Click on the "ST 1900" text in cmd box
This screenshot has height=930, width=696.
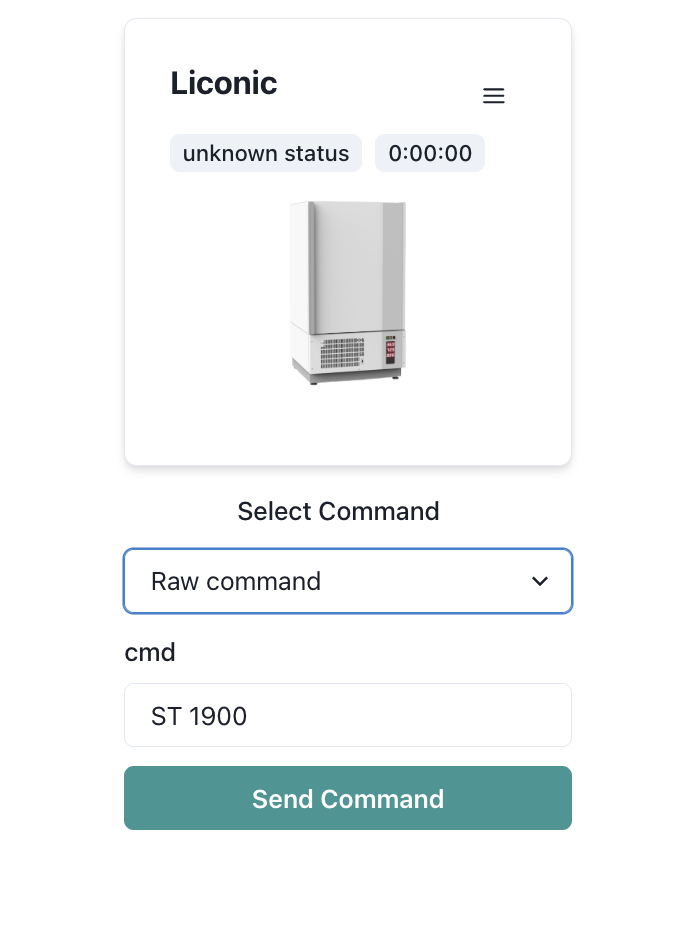tap(199, 716)
